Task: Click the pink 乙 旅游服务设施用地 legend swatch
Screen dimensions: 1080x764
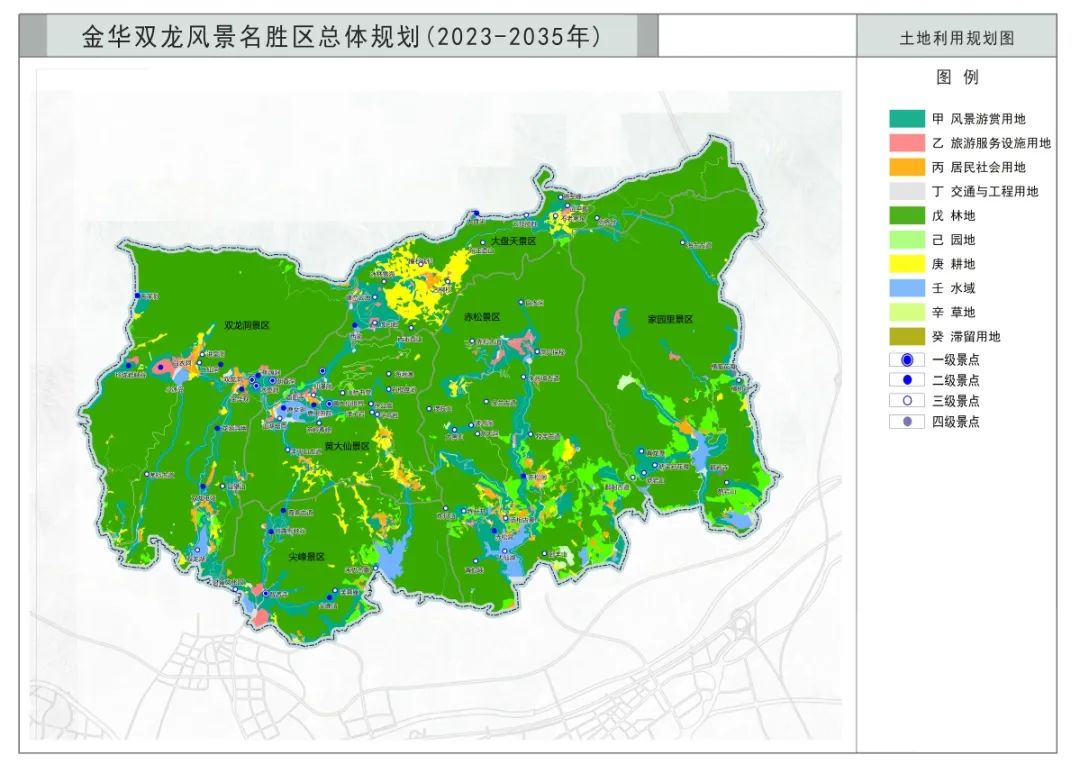Action: 906,143
